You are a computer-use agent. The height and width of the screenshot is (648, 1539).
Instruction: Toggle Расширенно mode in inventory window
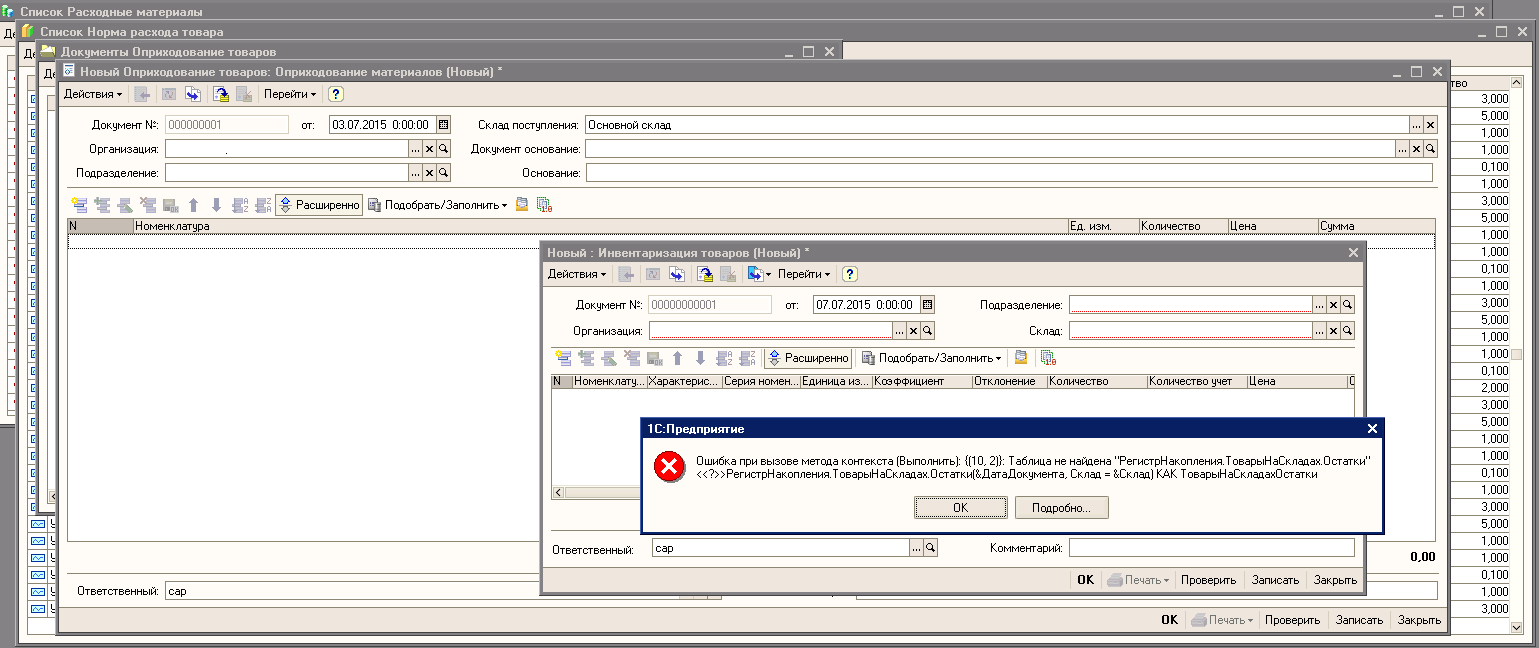(808, 358)
